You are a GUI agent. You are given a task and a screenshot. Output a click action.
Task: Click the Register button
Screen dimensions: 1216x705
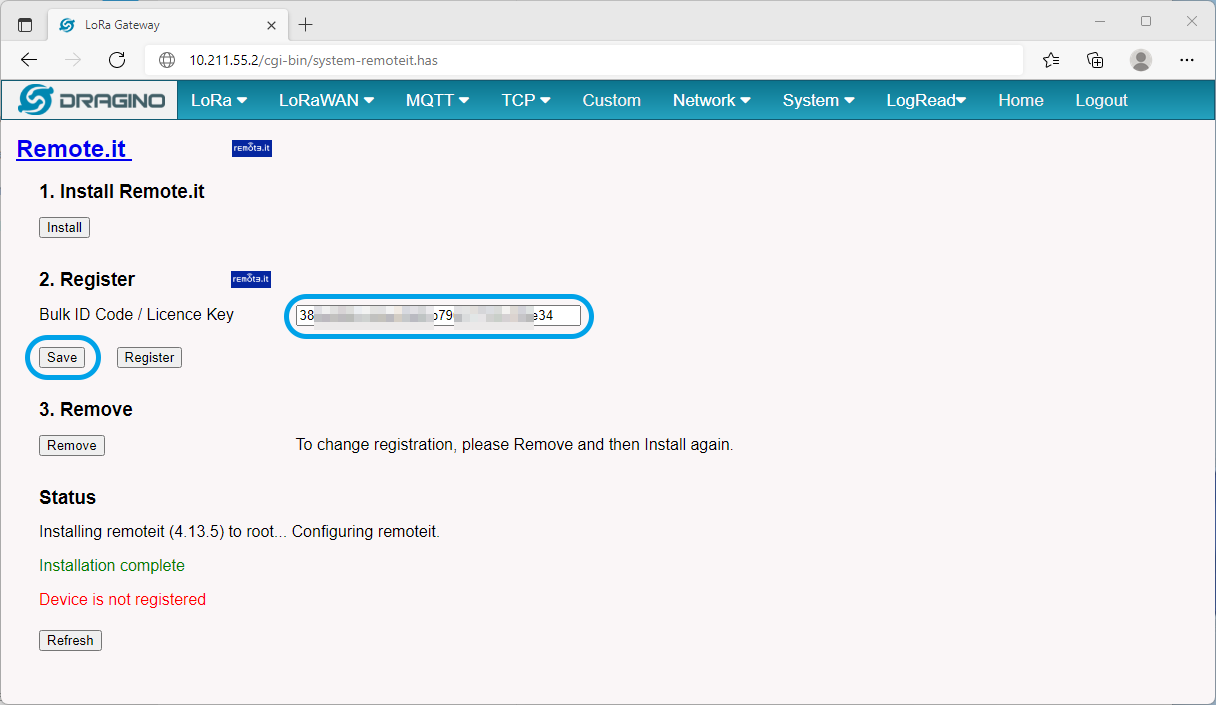point(149,358)
